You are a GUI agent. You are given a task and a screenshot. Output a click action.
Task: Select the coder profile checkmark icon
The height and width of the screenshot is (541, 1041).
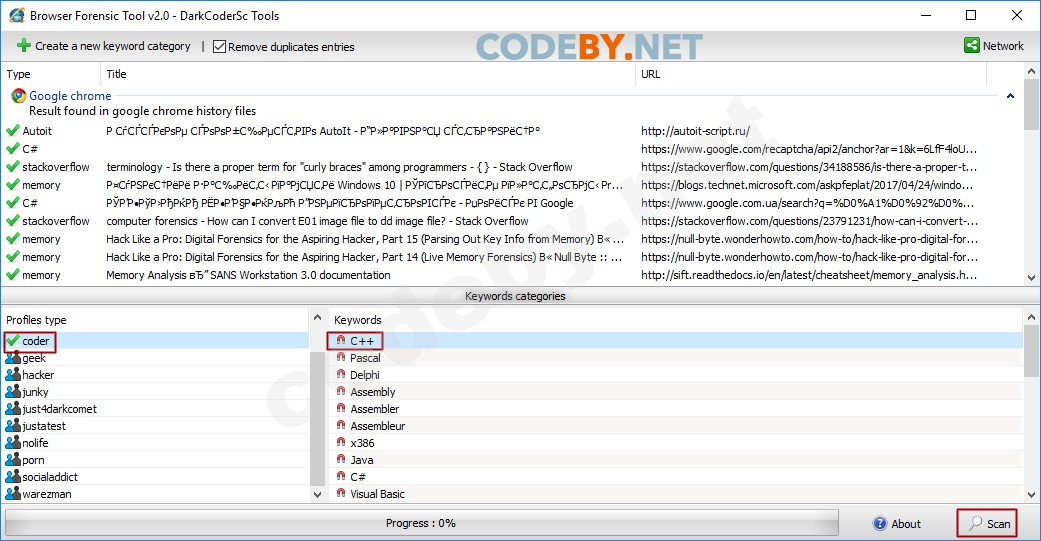(x=13, y=341)
